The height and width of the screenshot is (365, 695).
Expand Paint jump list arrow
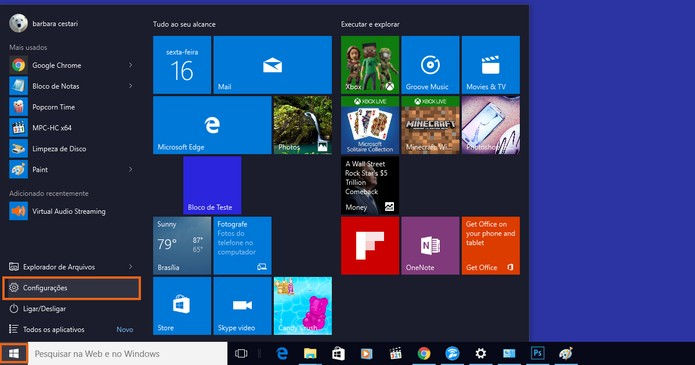point(130,169)
